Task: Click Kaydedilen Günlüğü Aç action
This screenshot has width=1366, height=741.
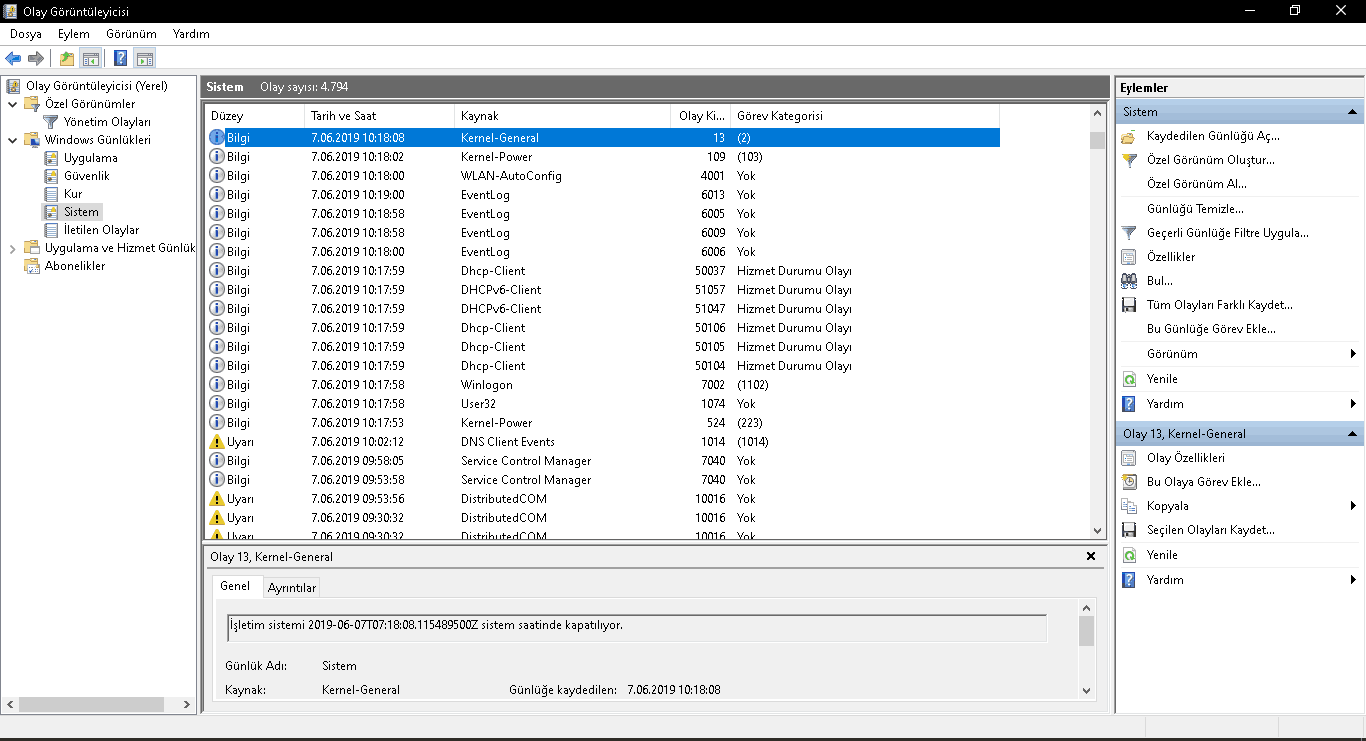Action: click(x=1213, y=136)
